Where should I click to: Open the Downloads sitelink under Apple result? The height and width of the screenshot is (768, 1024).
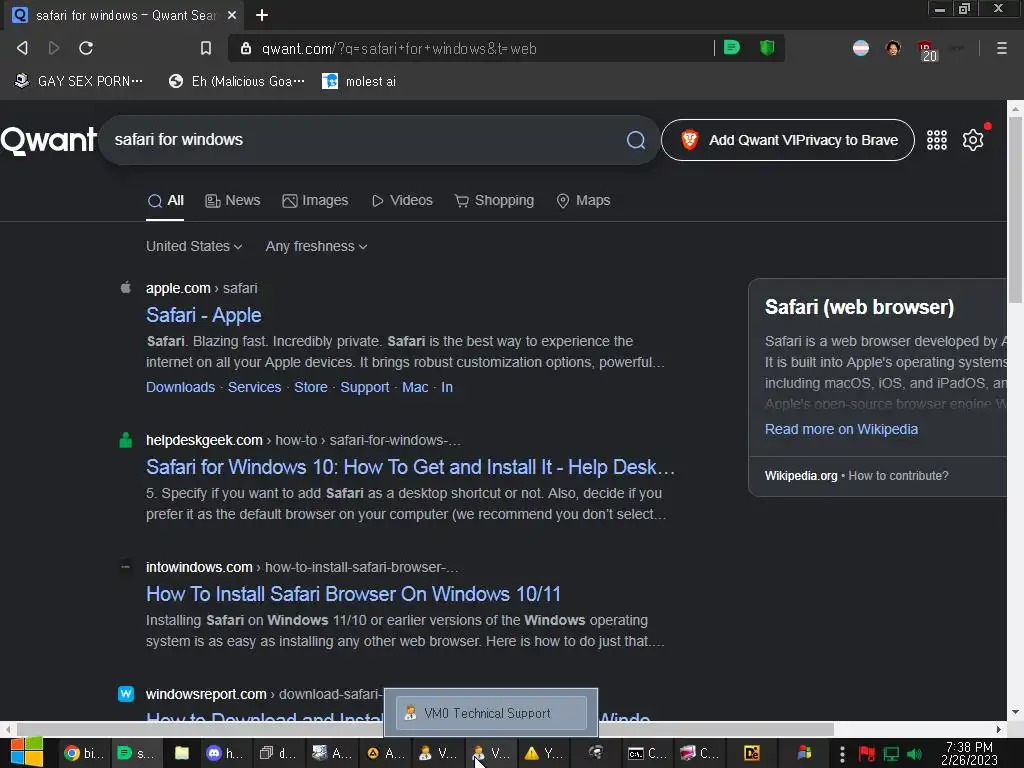[180, 387]
